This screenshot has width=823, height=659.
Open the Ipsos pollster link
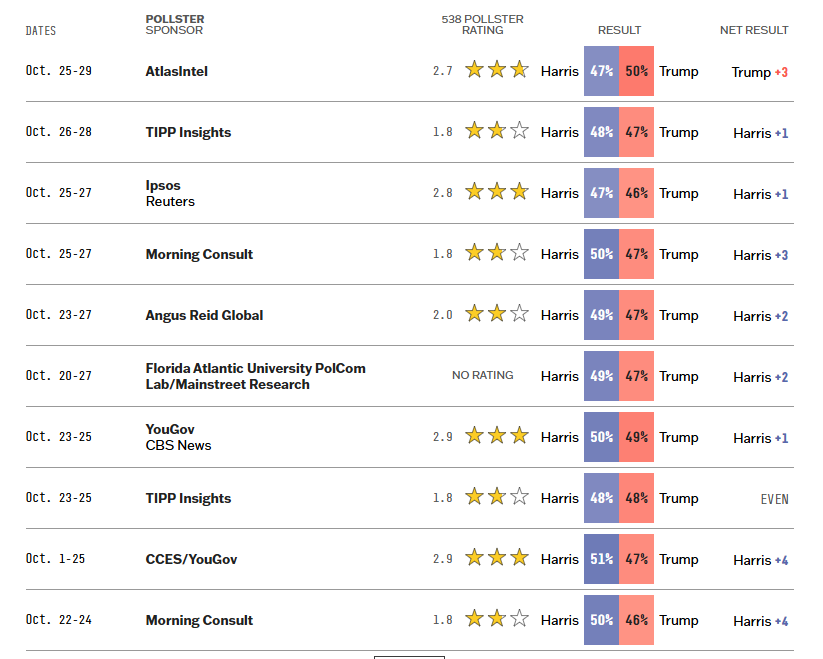[x=163, y=186]
